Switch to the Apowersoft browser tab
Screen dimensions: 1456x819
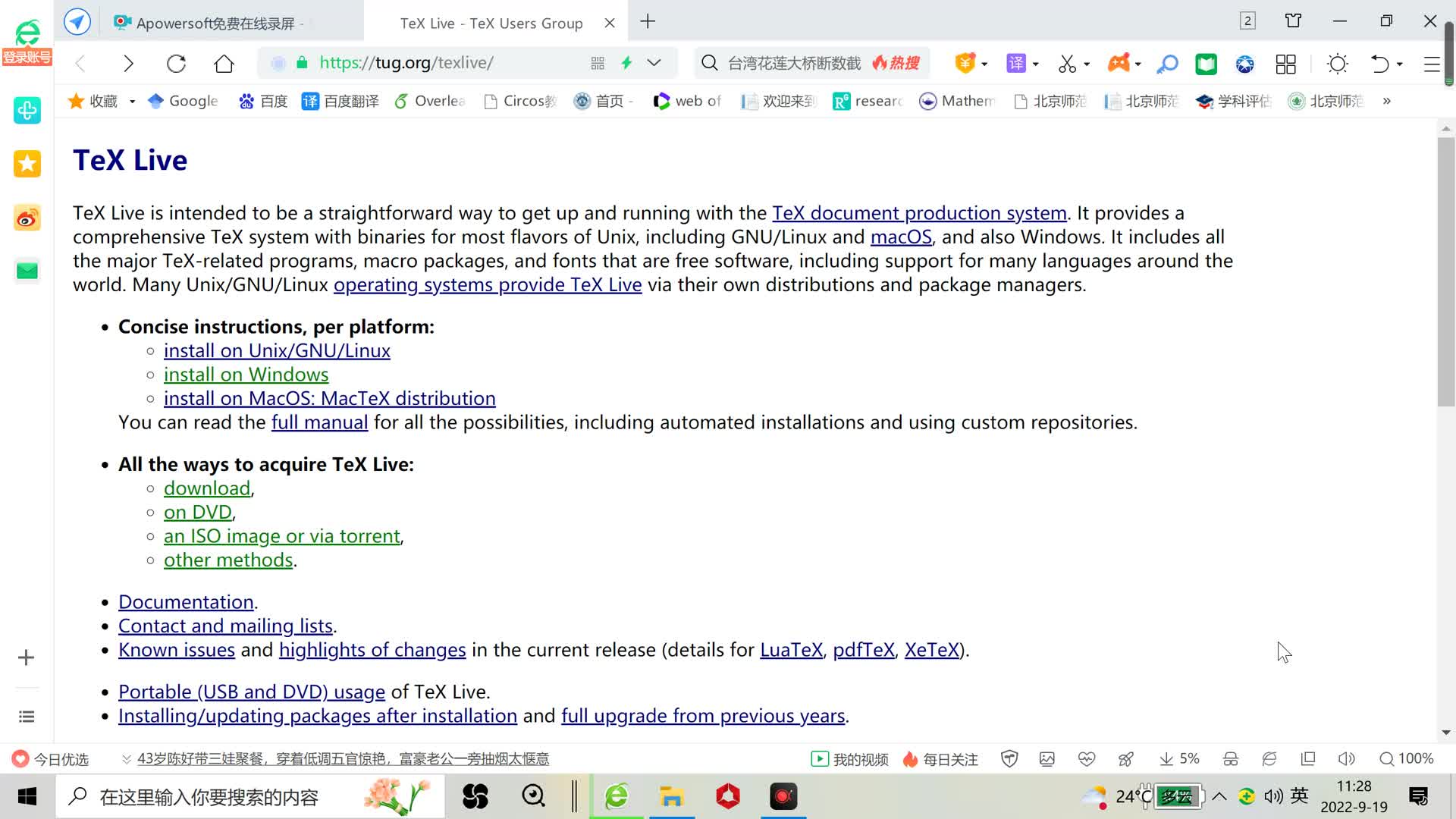click(x=215, y=23)
